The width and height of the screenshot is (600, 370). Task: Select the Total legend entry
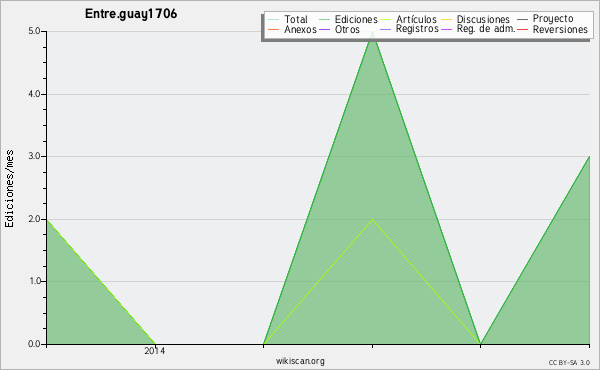[x=288, y=19]
